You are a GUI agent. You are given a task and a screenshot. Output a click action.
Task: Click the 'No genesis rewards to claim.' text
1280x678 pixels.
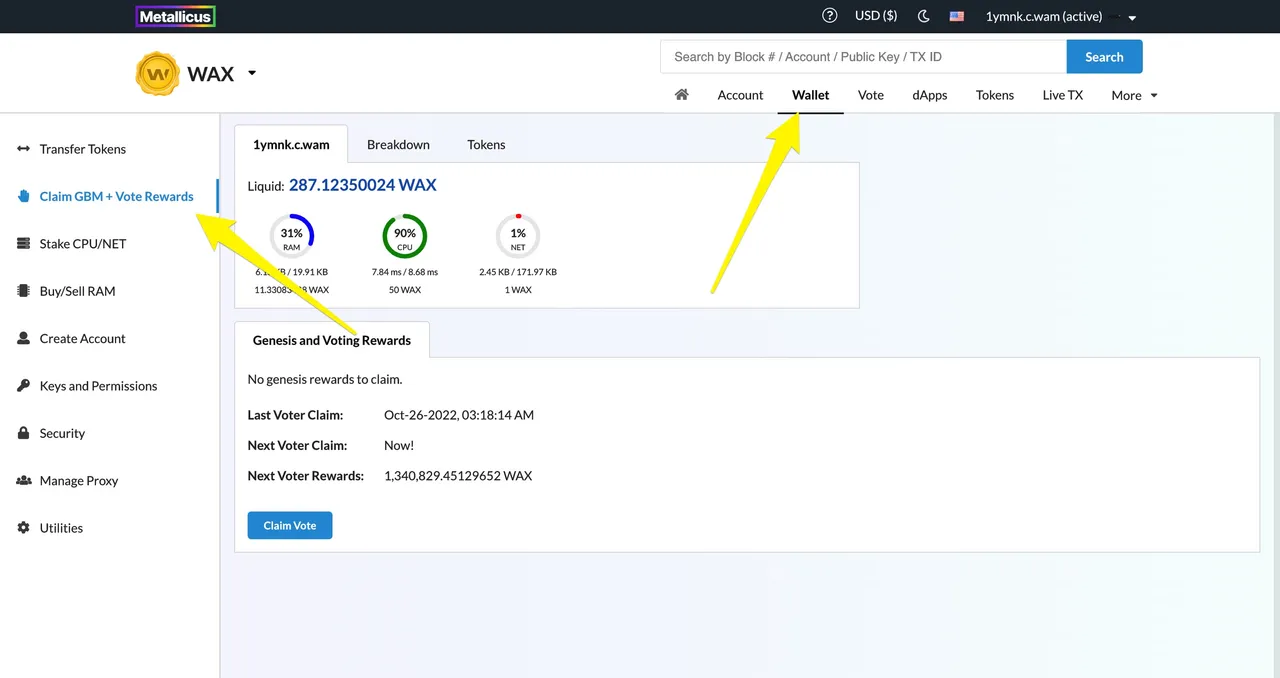325,380
